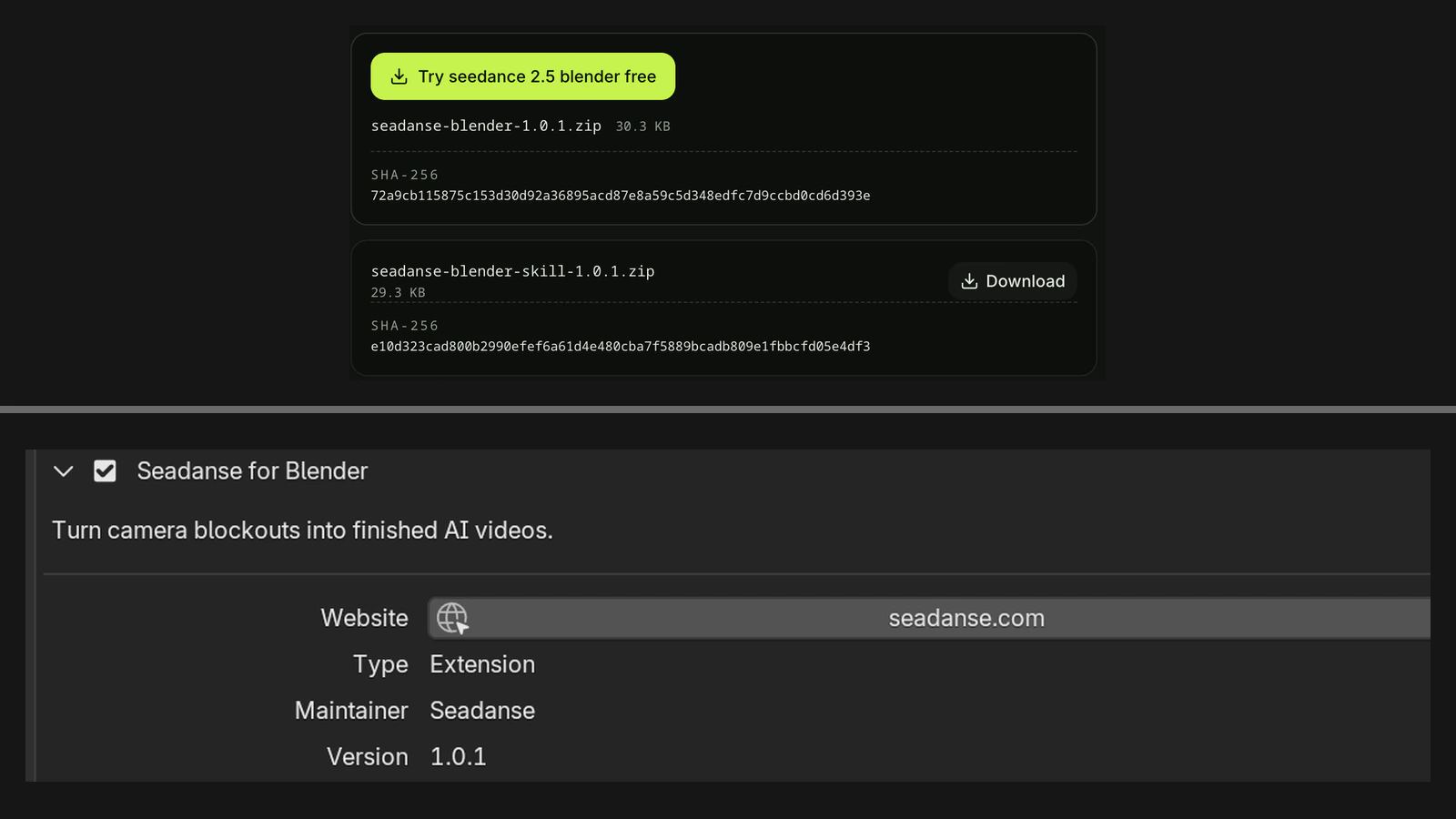Viewport: 1456px width, 819px height.
Task: Click the 'Website' label
Action: [364, 618]
